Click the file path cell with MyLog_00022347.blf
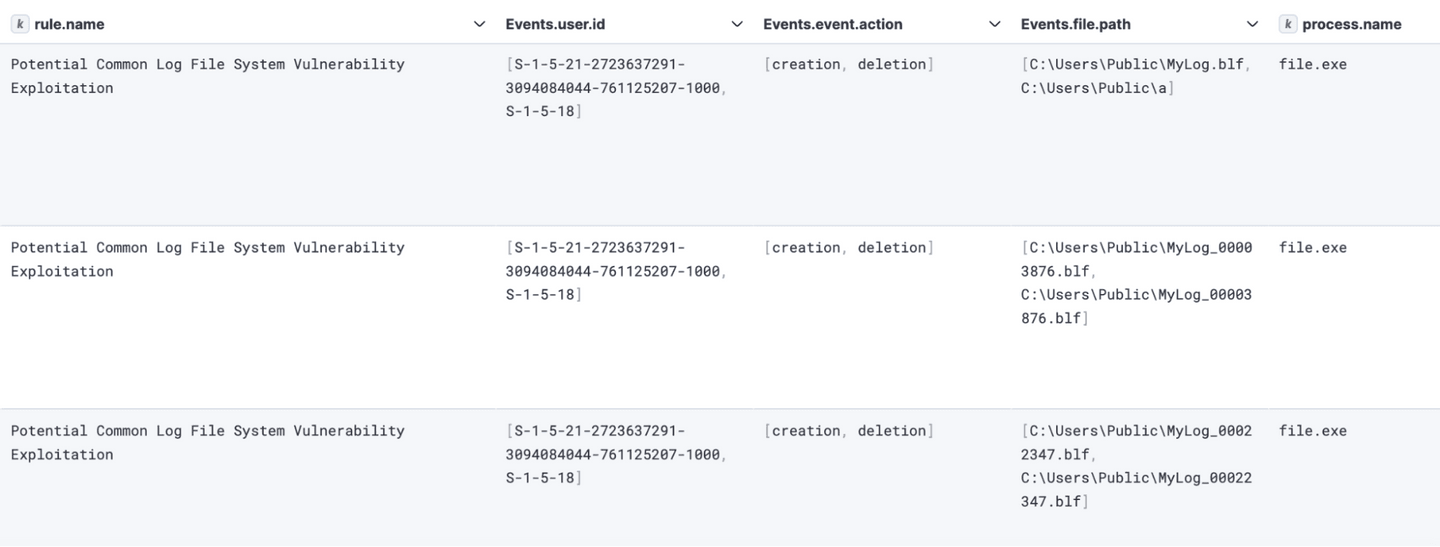1440x547 pixels. point(1136,466)
